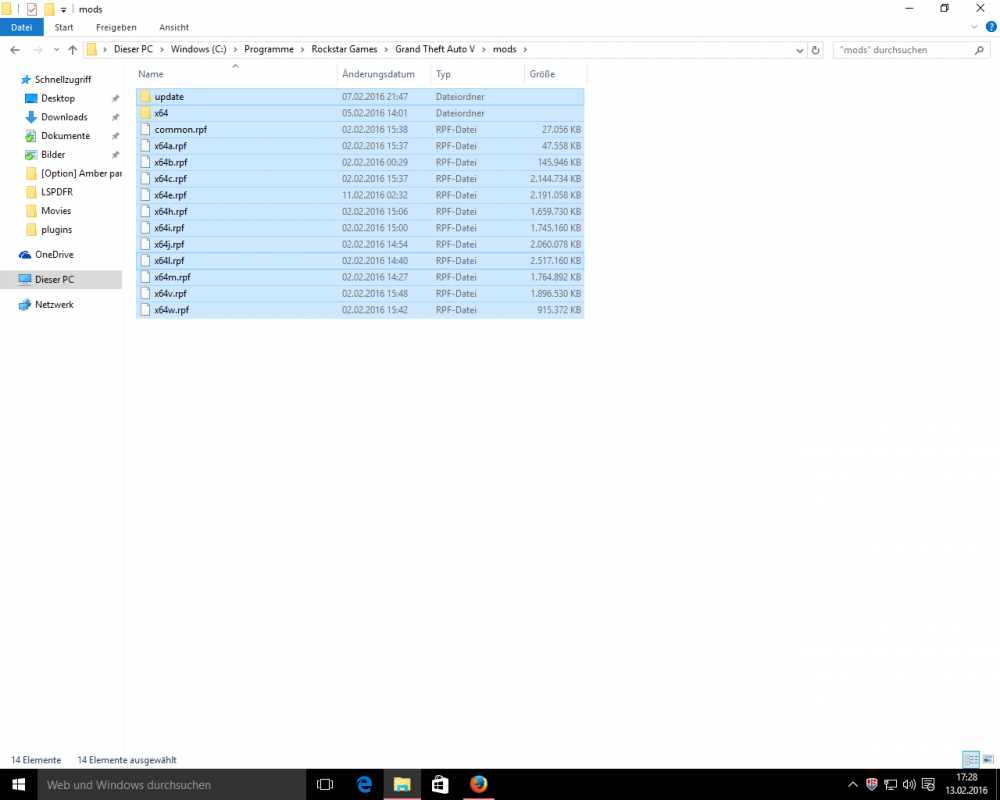Click the search magnifier icon
1000x800 pixels.
[x=979, y=50]
